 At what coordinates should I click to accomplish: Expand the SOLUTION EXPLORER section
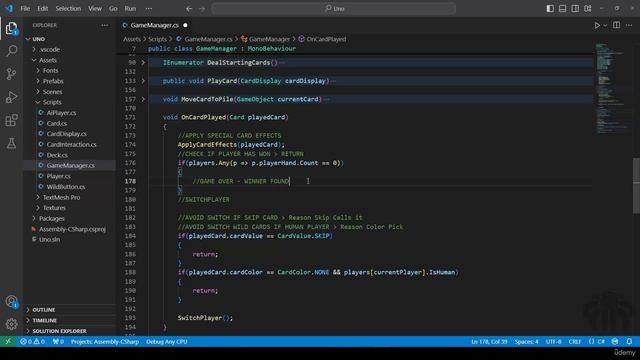pyautogui.click(x=59, y=331)
